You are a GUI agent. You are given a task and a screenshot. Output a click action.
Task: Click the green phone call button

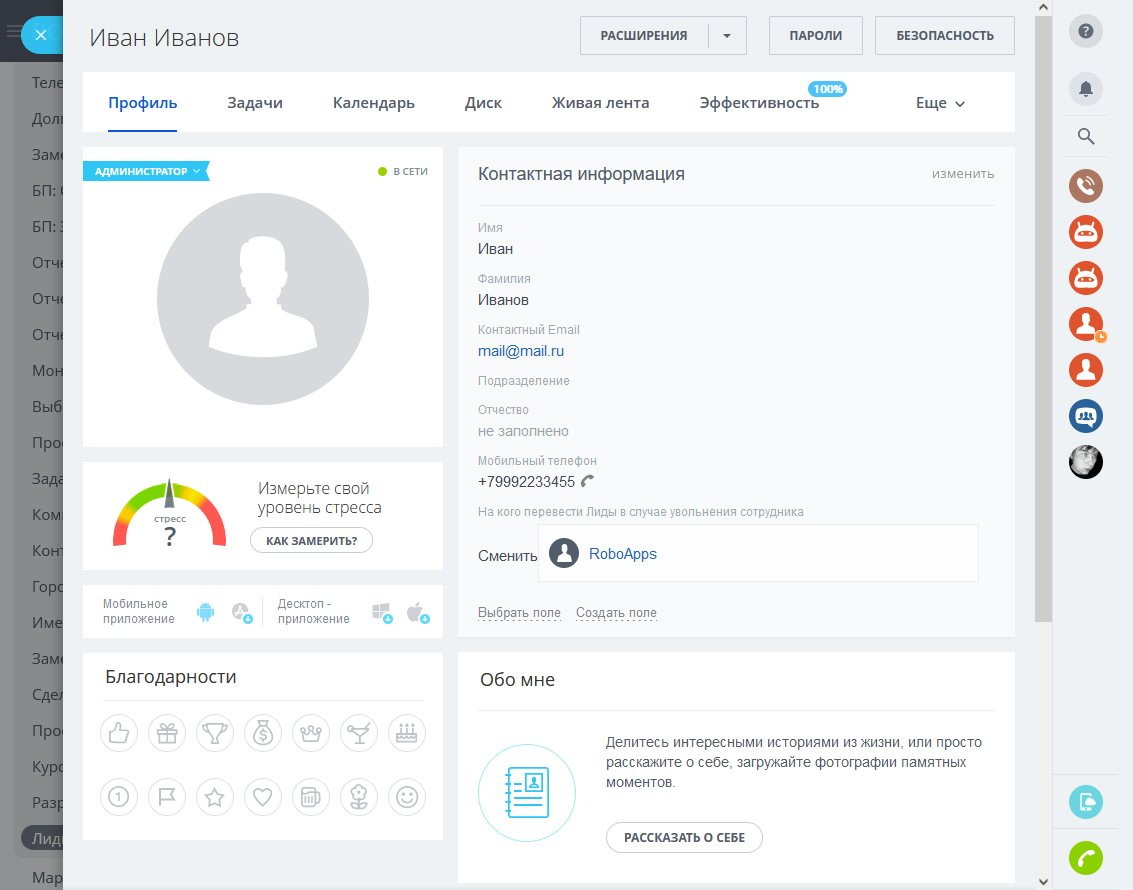1086,858
